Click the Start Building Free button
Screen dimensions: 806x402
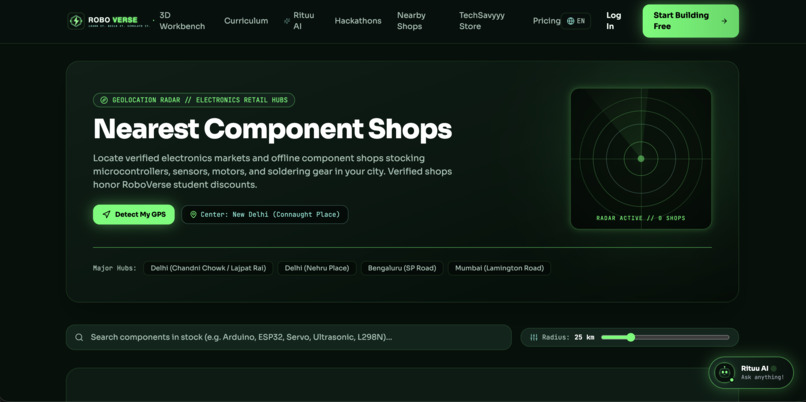(x=690, y=21)
